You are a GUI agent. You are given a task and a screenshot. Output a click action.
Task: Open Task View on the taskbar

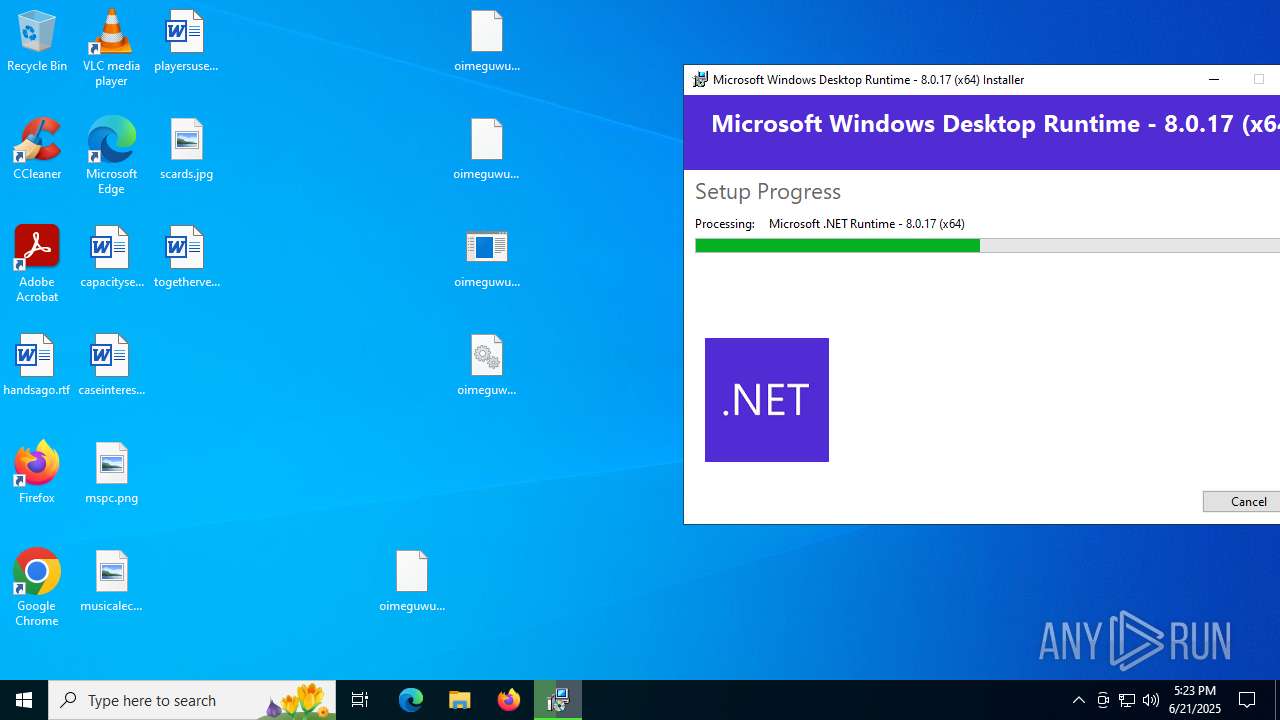tap(360, 700)
